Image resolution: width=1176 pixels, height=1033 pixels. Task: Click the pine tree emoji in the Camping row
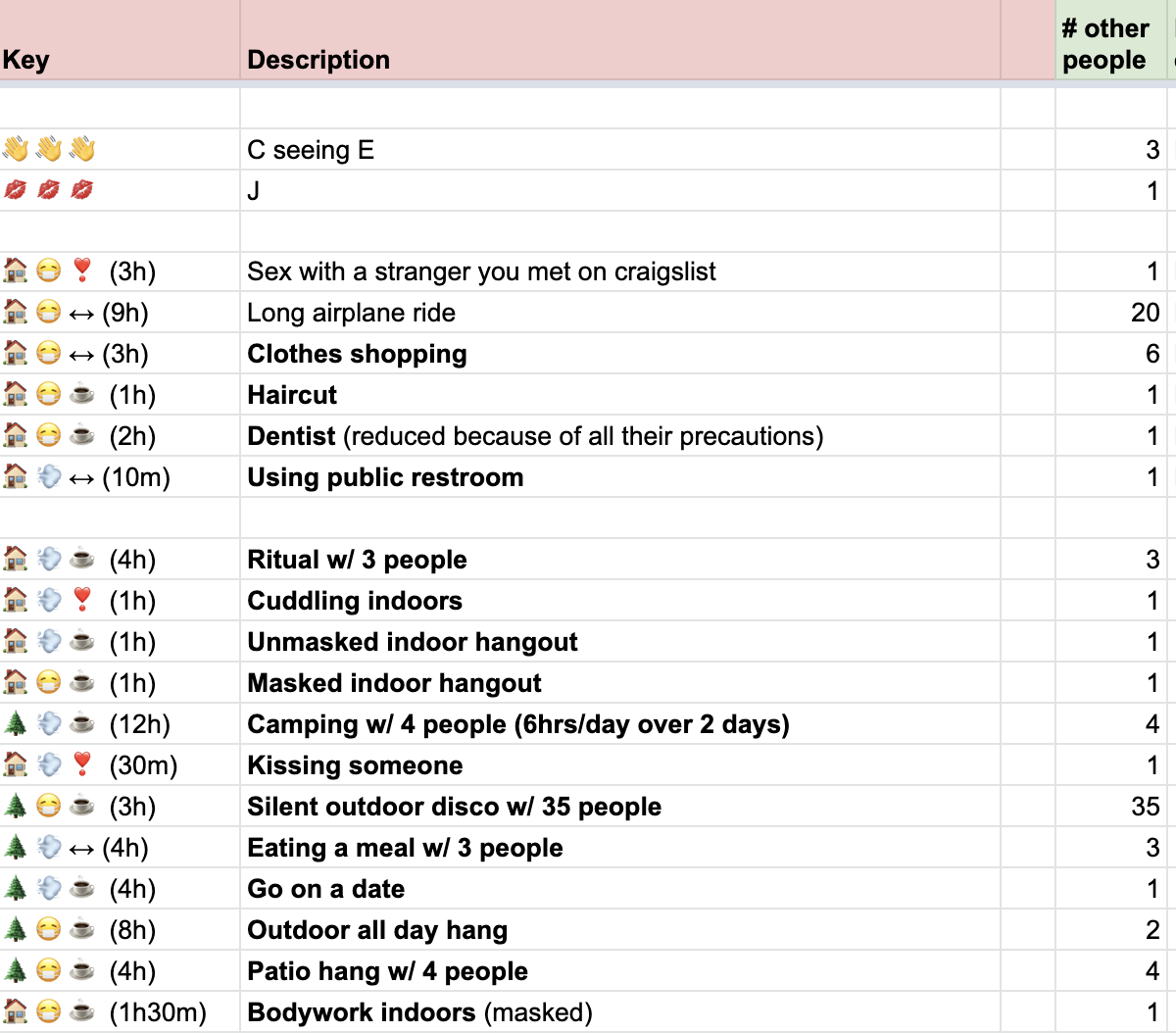pos(15,724)
